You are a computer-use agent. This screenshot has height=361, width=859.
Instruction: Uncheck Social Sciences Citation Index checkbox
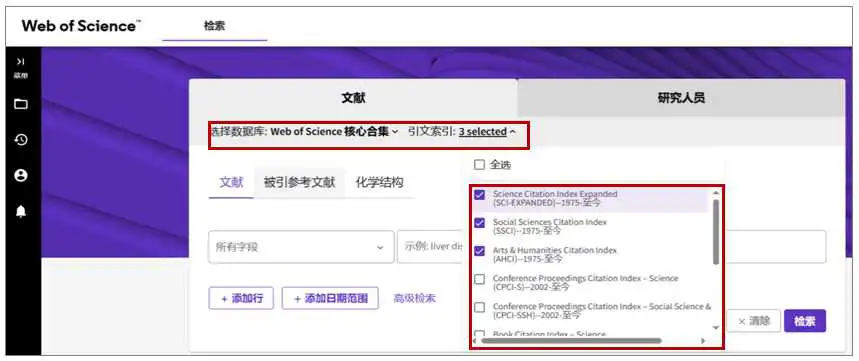tap(479, 223)
